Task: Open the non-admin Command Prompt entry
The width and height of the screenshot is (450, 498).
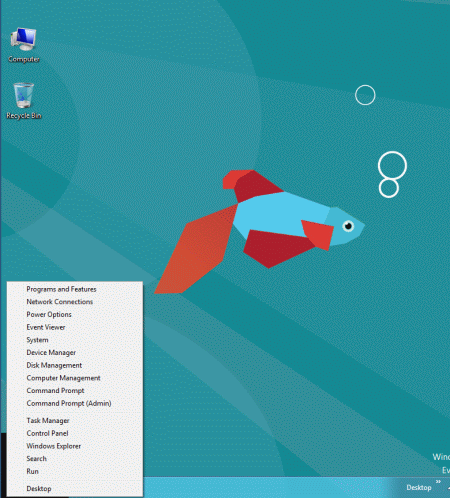Action: [75, 390]
